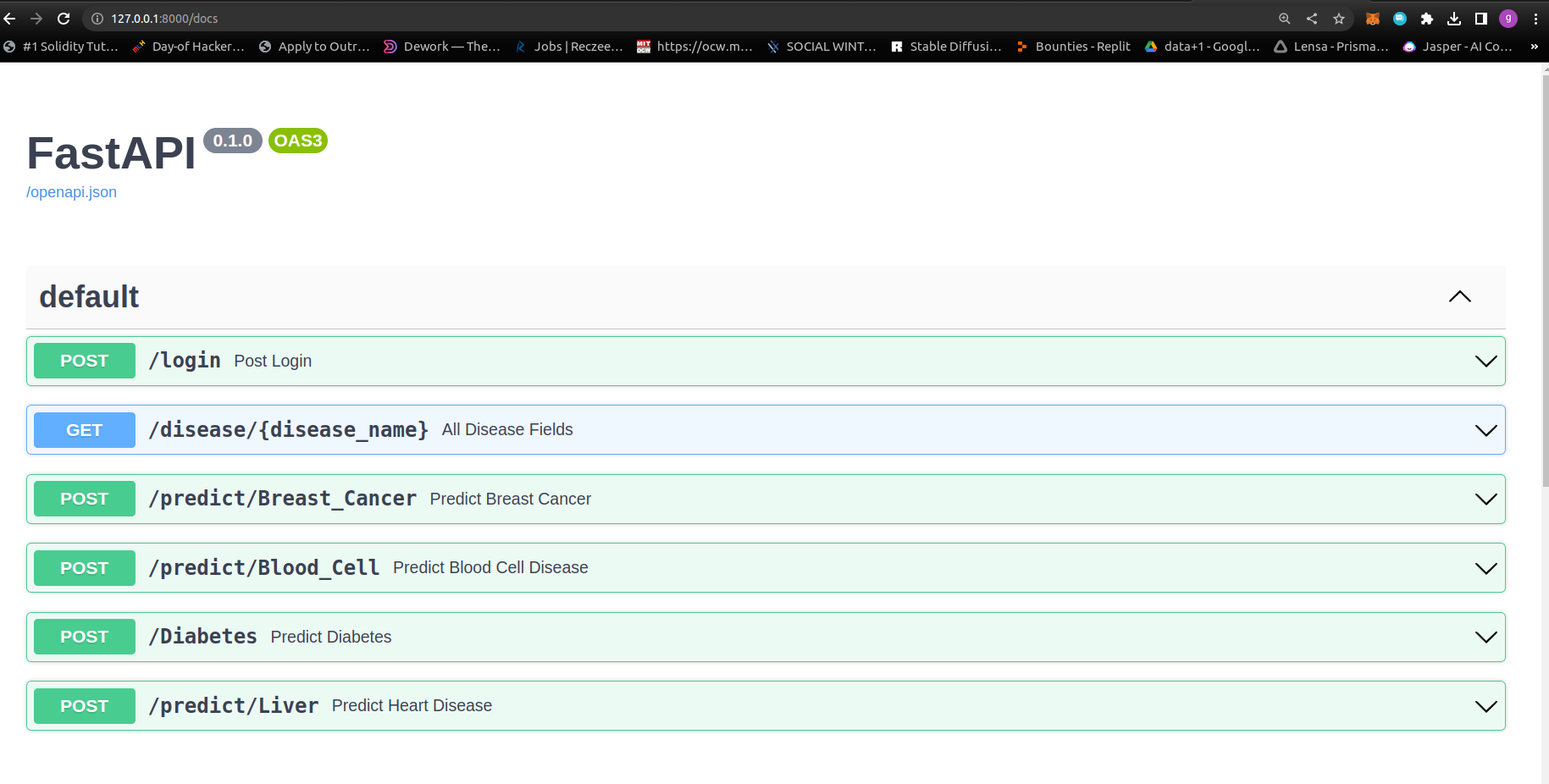Image resolution: width=1549 pixels, height=784 pixels.
Task: Open the /openapi.json link
Action: 72,192
